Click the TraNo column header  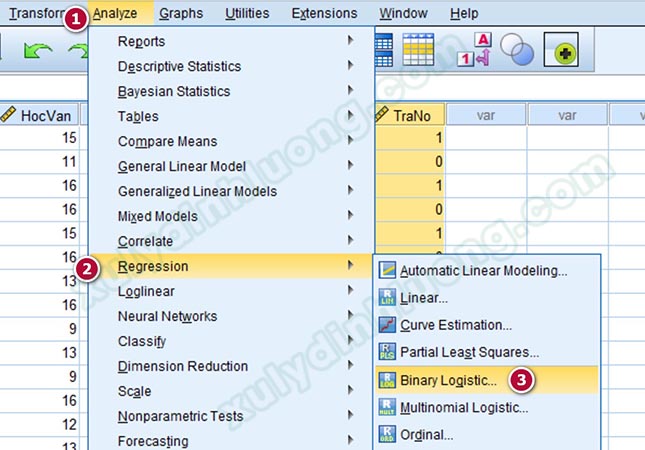click(x=410, y=115)
